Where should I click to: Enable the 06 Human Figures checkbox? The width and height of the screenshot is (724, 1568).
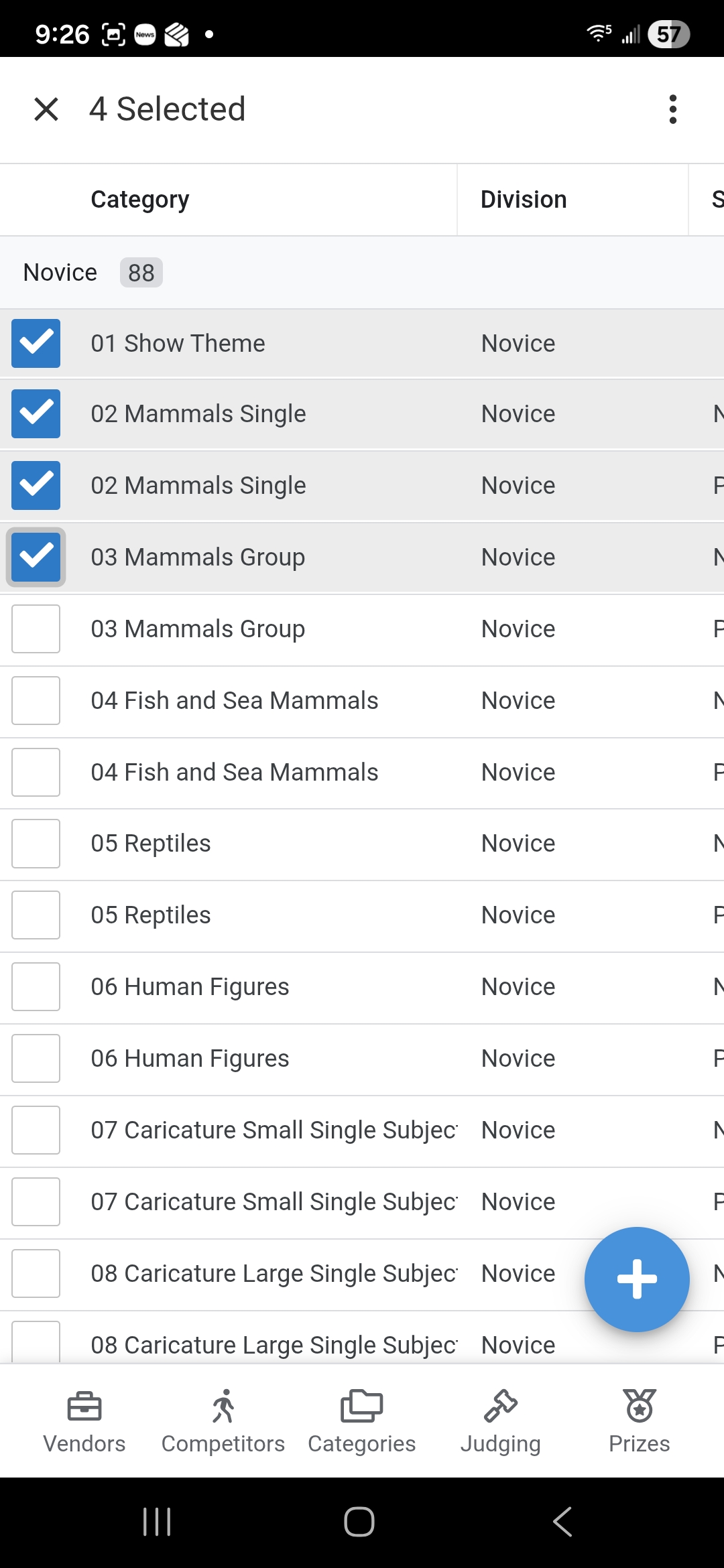[x=36, y=986]
